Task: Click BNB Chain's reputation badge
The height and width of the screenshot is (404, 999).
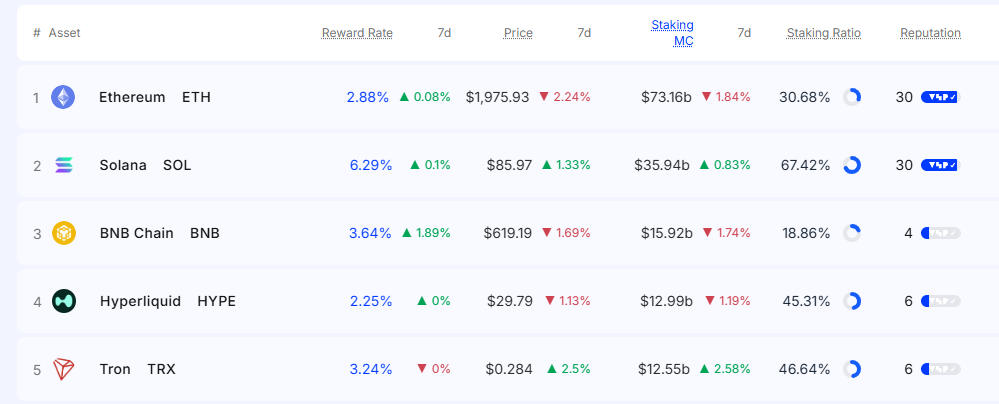Action: coord(940,233)
